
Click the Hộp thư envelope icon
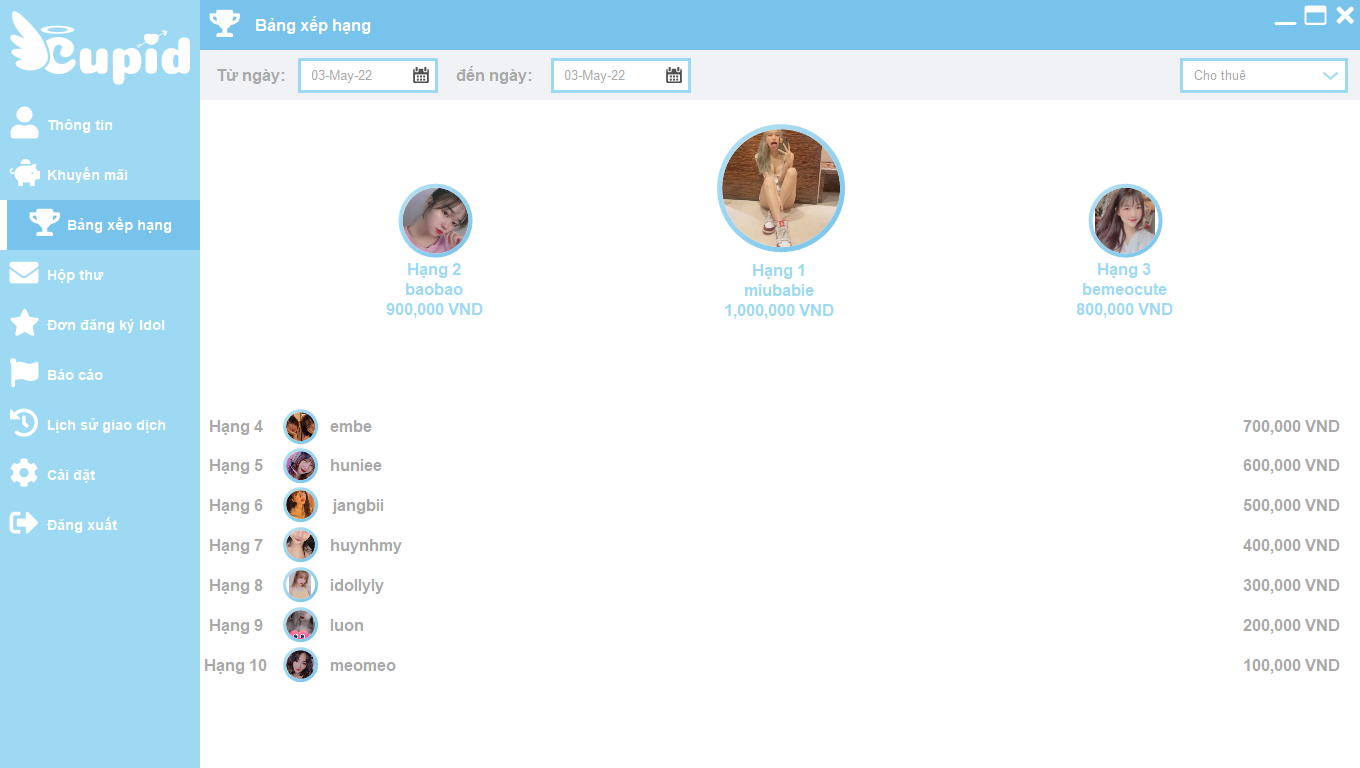pos(24,273)
